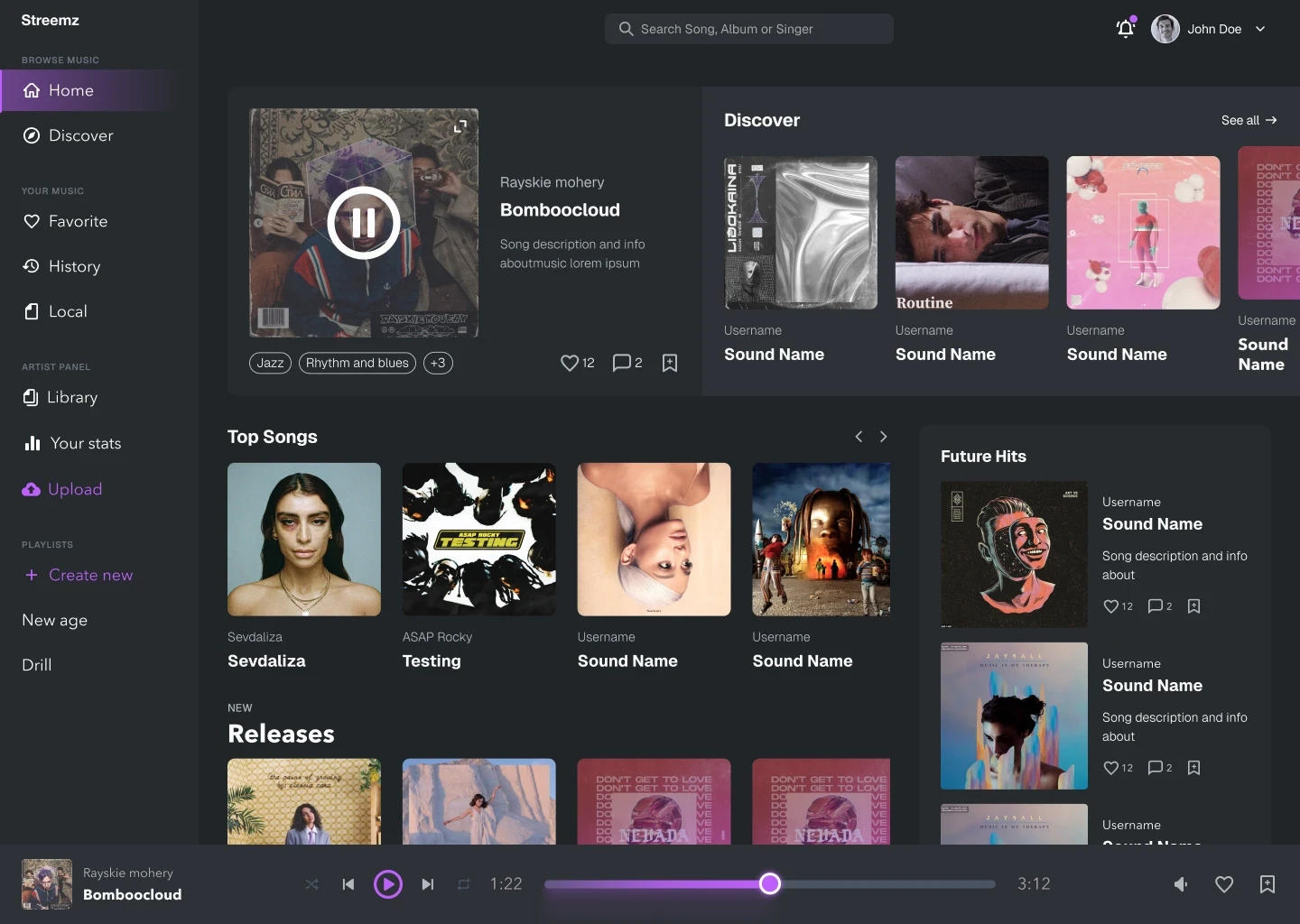Open the Discover page from the sidebar
1300x924 pixels.
(69, 135)
